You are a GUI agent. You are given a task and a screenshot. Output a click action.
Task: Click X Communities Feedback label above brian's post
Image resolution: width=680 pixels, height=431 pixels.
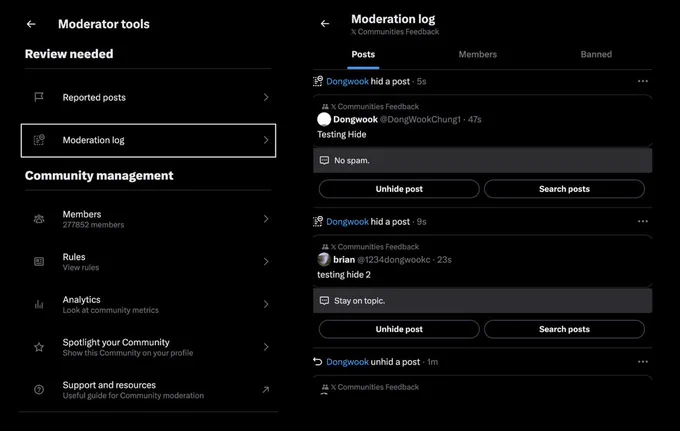point(375,247)
